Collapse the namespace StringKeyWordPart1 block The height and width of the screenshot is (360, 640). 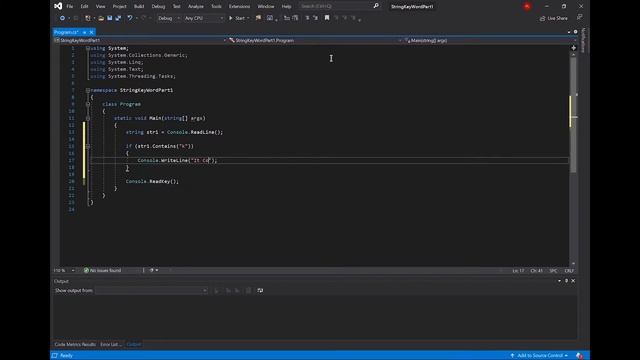[x=87, y=90]
